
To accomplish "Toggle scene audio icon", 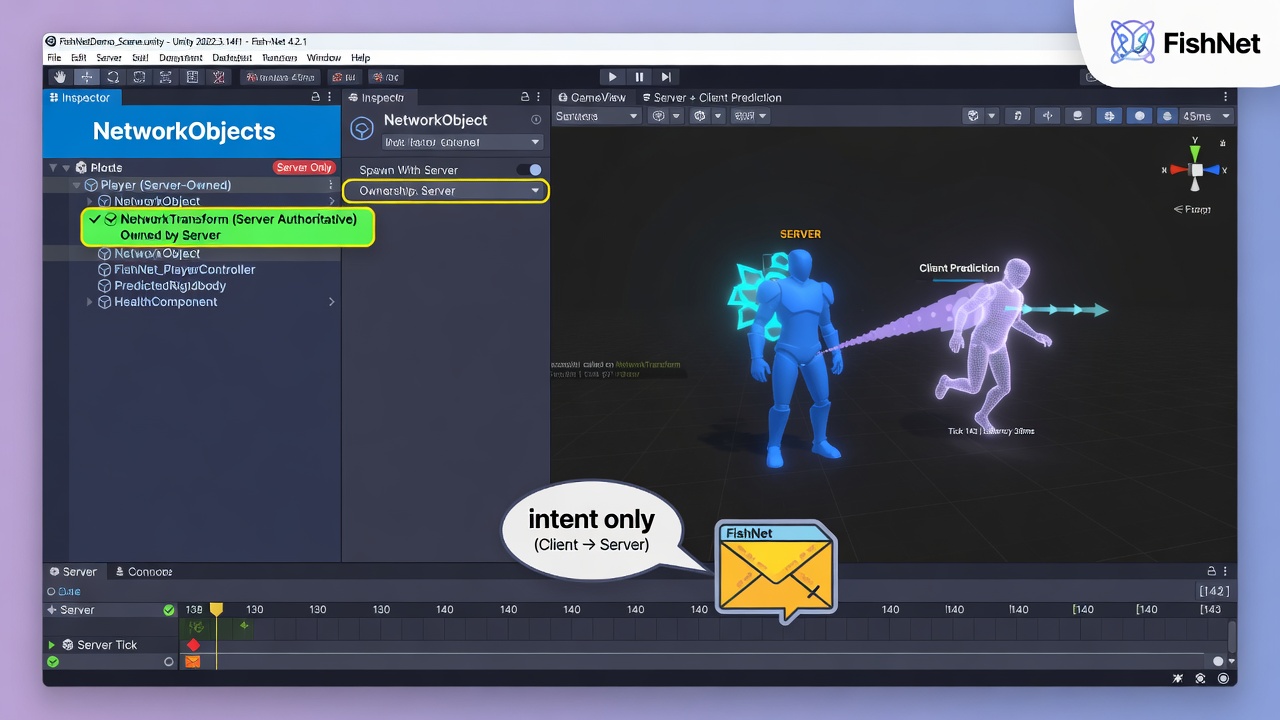I will pyautogui.click(x=1018, y=116).
